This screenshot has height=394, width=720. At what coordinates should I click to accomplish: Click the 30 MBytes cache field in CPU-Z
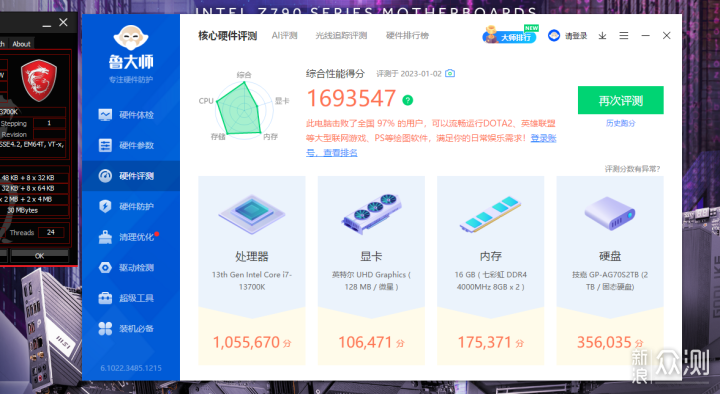34,210
